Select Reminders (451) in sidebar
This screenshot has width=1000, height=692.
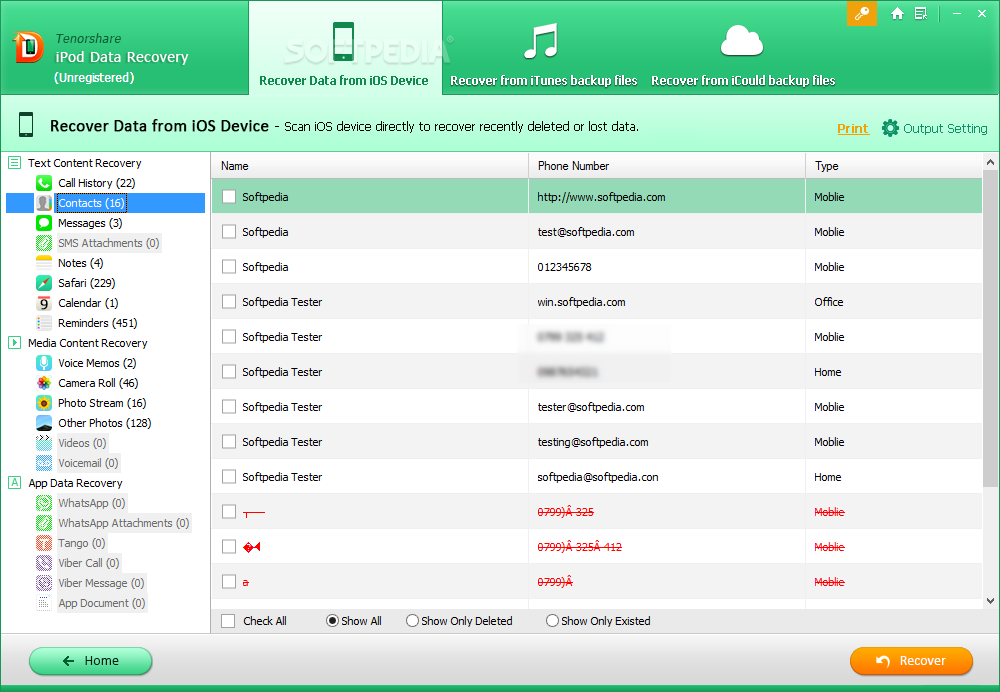(x=98, y=323)
